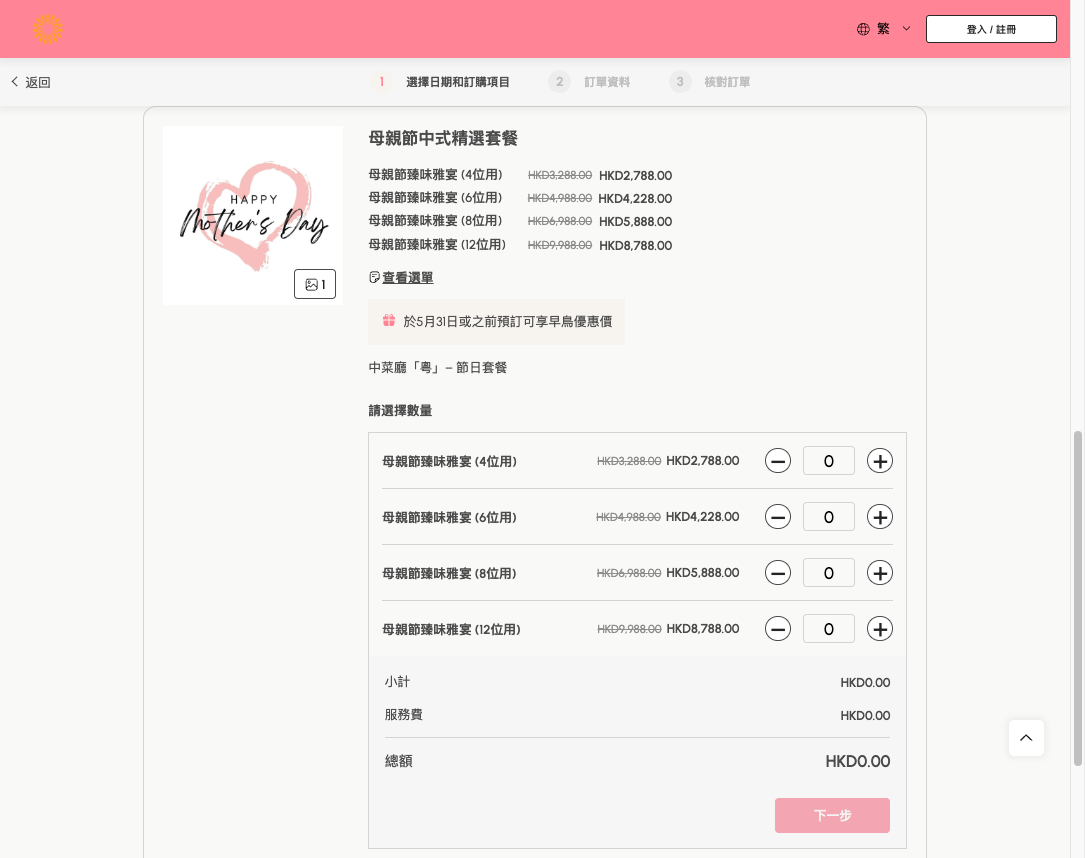1085x858 pixels.
Task: Decrease quantity for 4位用 set
Action: pyautogui.click(x=778, y=461)
